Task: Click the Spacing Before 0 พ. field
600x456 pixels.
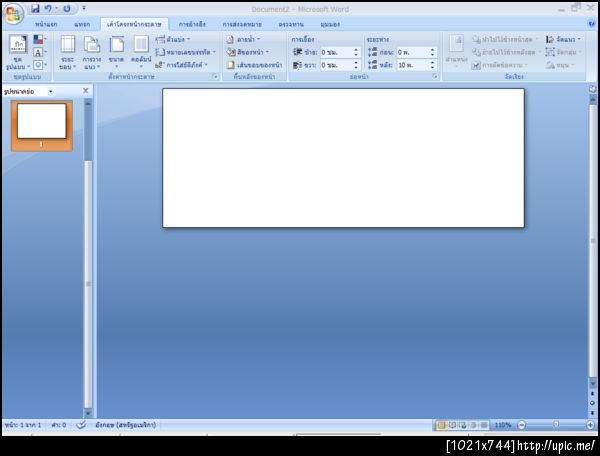Action: tap(417, 52)
